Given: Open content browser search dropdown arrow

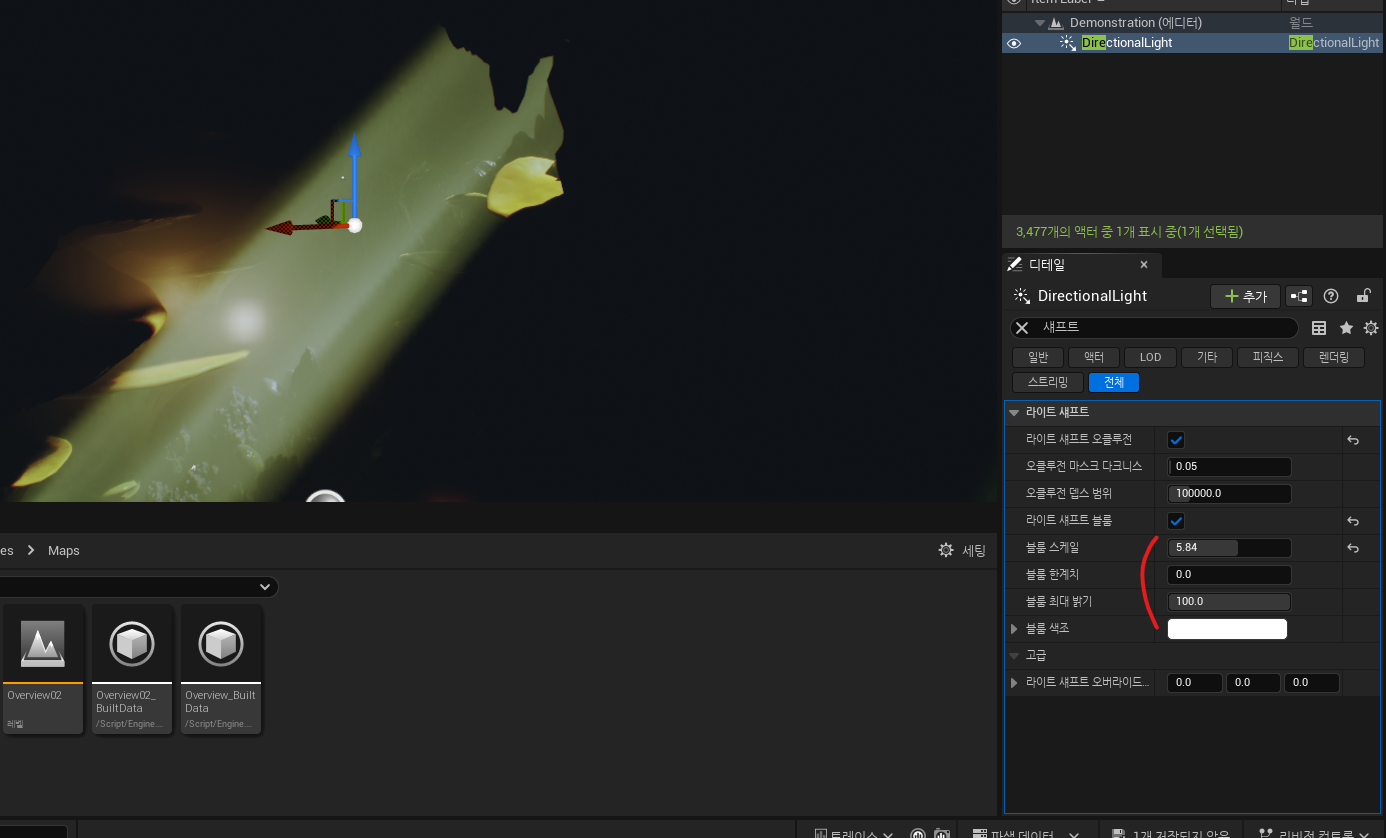Looking at the screenshot, I should 265,587.
